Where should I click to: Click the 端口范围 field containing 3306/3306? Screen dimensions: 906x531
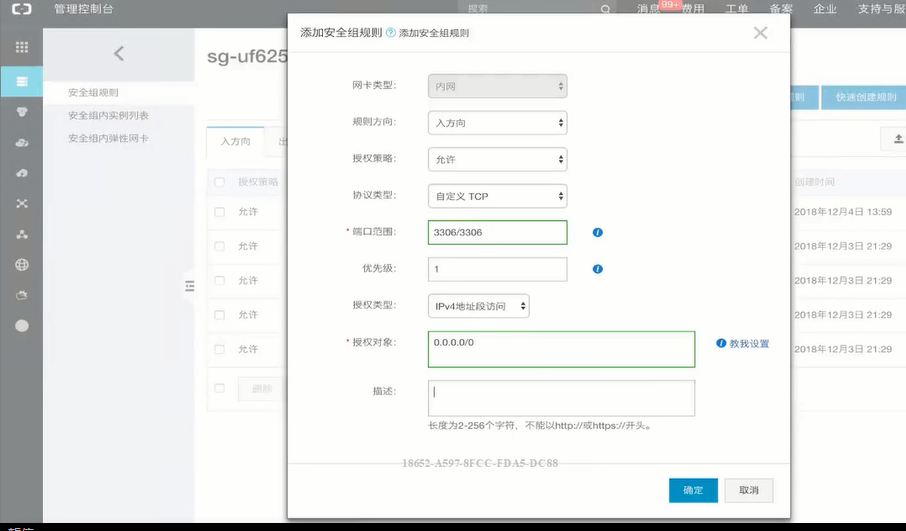tap(497, 232)
